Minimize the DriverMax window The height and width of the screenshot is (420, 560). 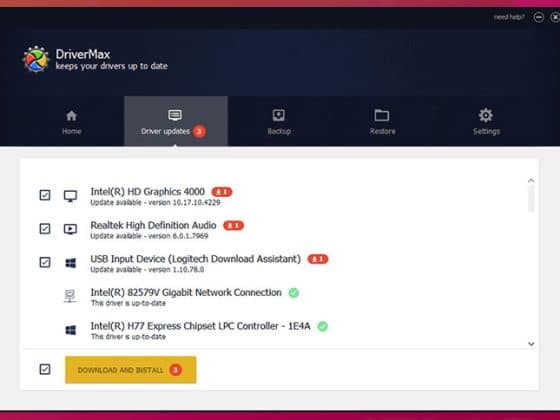click(x=539, y=17)
